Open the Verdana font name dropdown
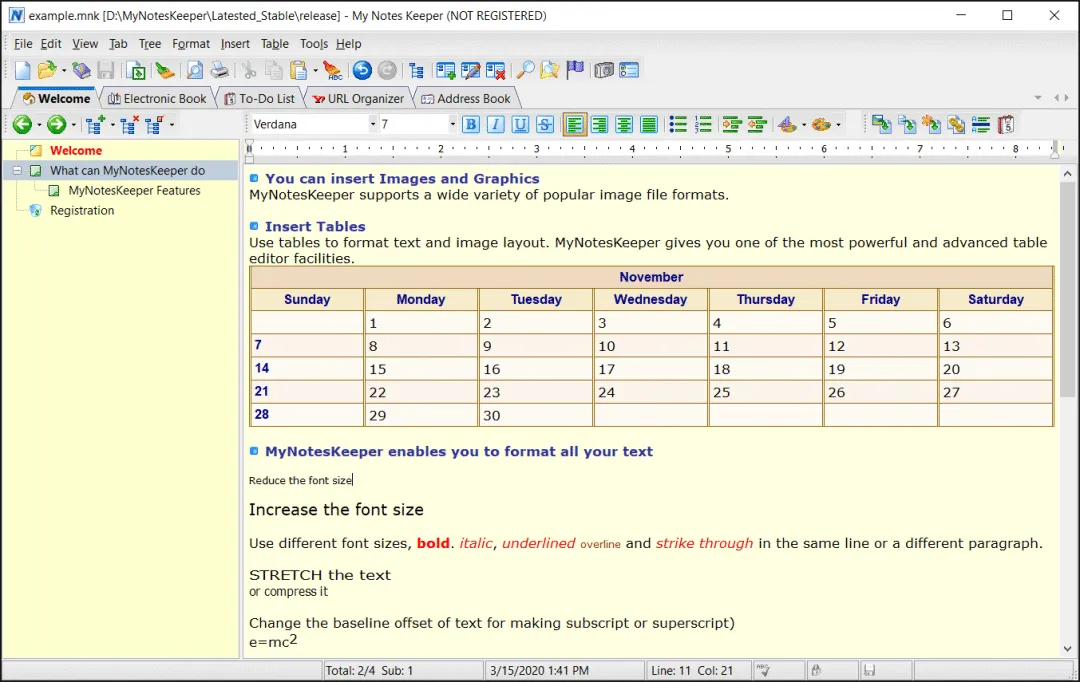1080x682 pixels. pyautogui.click(x=373, y=125)
